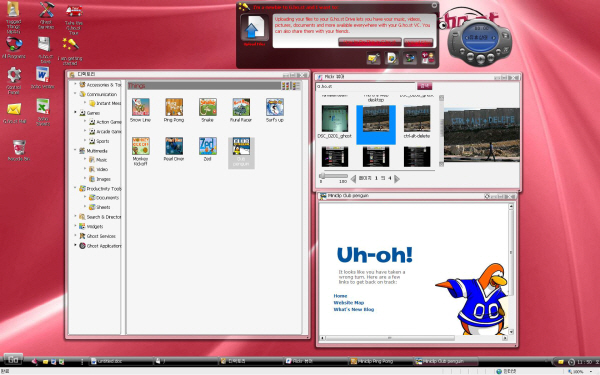Go to previous Flickr results page
The image size is (600, 375).
tap(353, 178)
